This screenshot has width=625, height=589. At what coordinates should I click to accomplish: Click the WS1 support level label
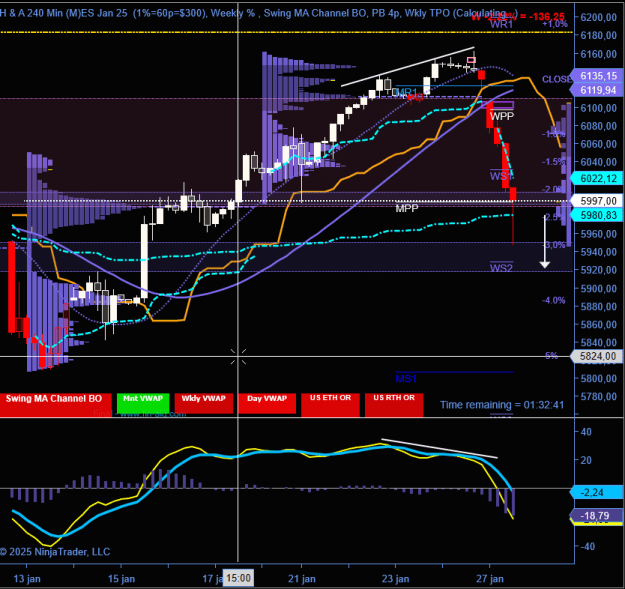click(501, 176)
